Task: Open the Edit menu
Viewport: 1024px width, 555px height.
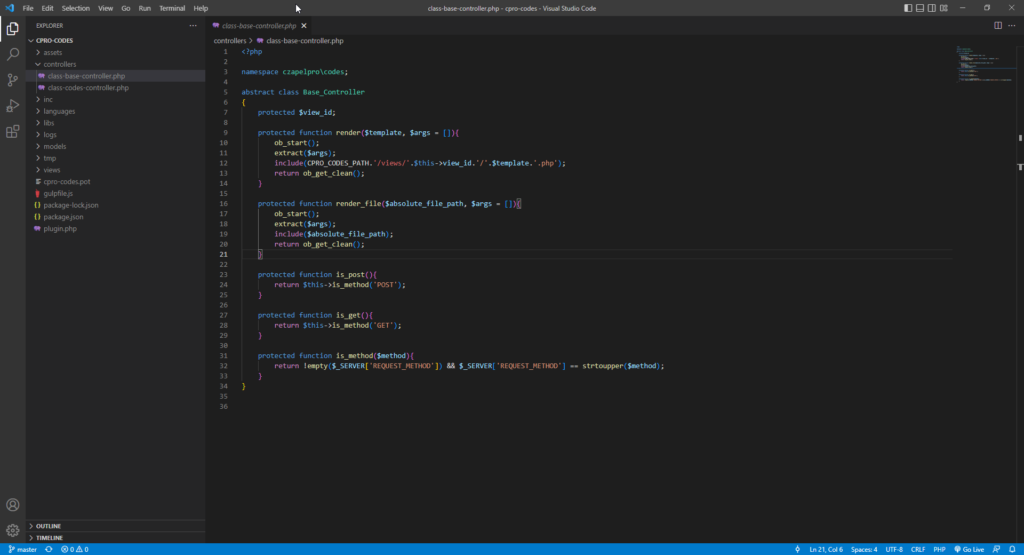Action: tap(48, 8)
